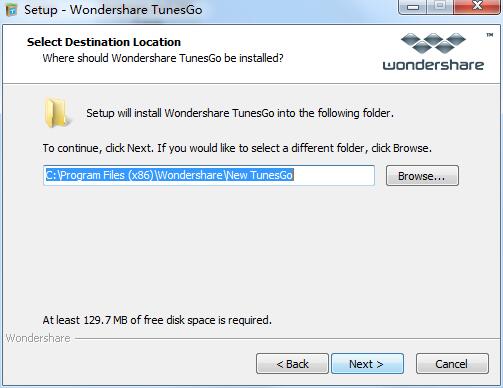Image resolution: width=503 pixels, height=388 pixels.
Task: Click the Wondershare diamond logo emblem
Action: tap(433, 43)
